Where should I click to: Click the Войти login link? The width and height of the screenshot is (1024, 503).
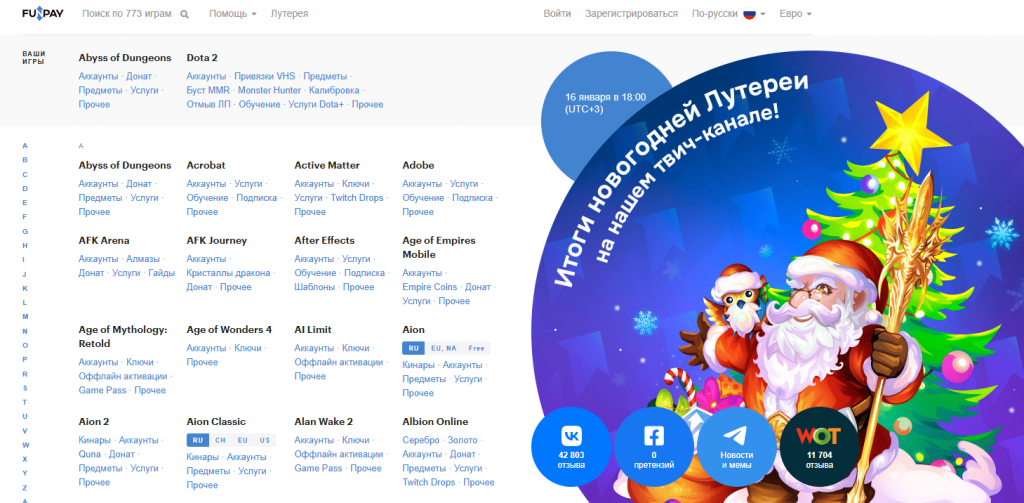pyautogui.click(x=557, y=14)
